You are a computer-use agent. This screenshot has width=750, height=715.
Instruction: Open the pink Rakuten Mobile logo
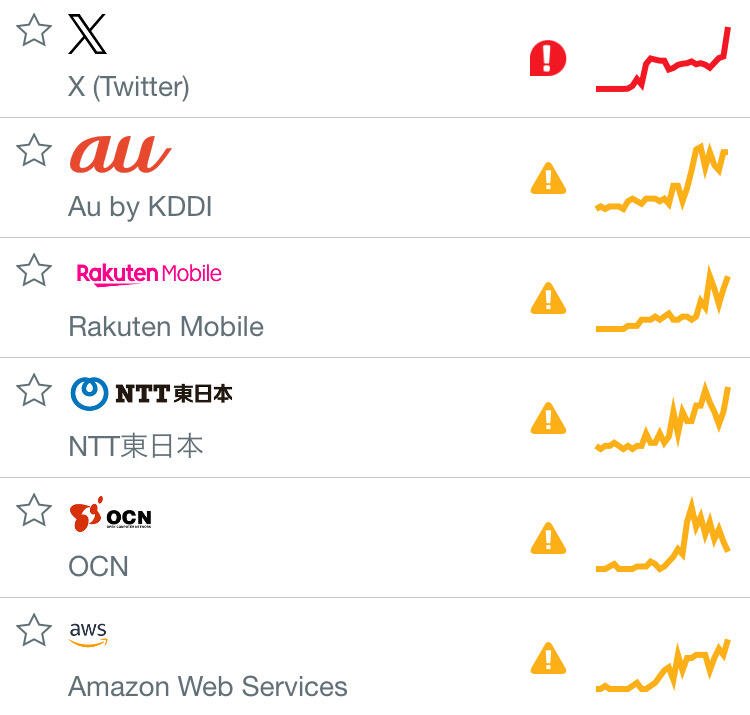point(149,275)
